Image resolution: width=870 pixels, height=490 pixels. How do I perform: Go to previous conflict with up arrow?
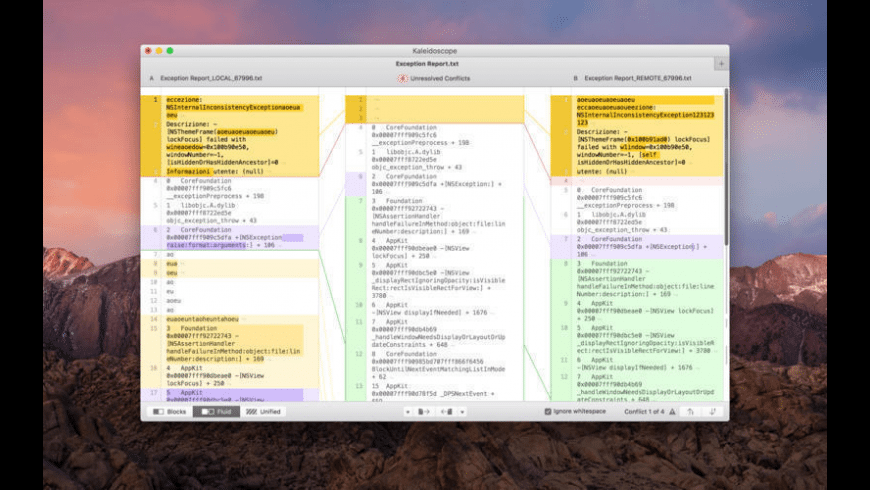tap(691, 411)
